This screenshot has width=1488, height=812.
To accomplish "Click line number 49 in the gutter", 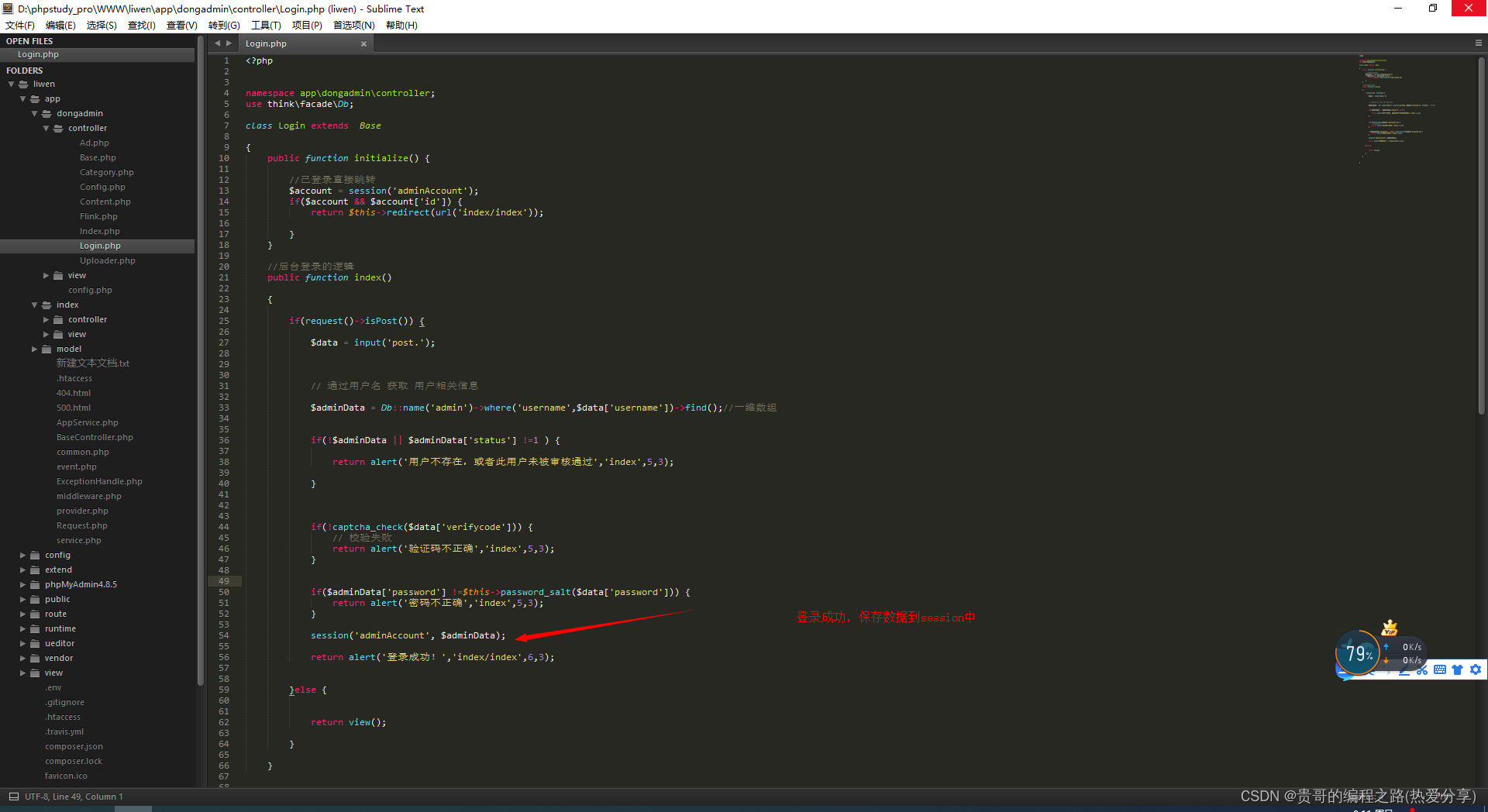I will coord(224,581).
